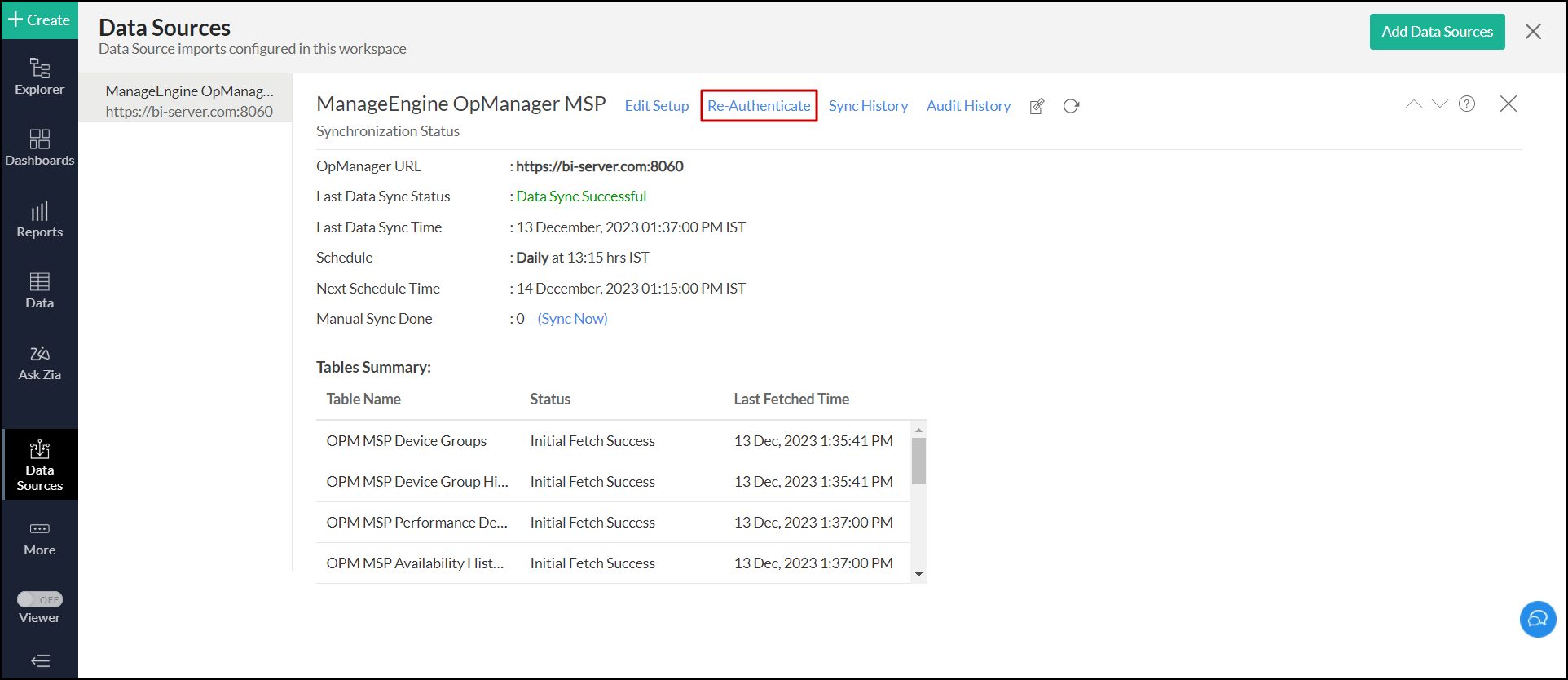Click the Sync Now link
1568x680 pixels.
click(572, 319)
